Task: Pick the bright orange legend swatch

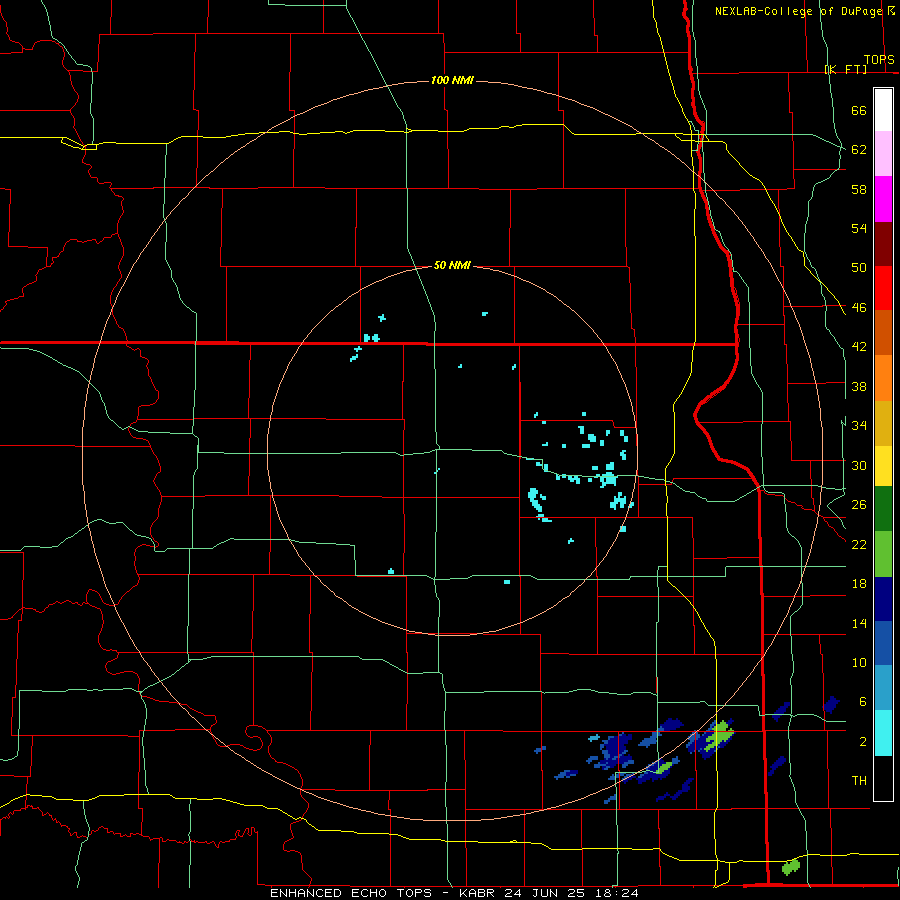Action: 883,378
